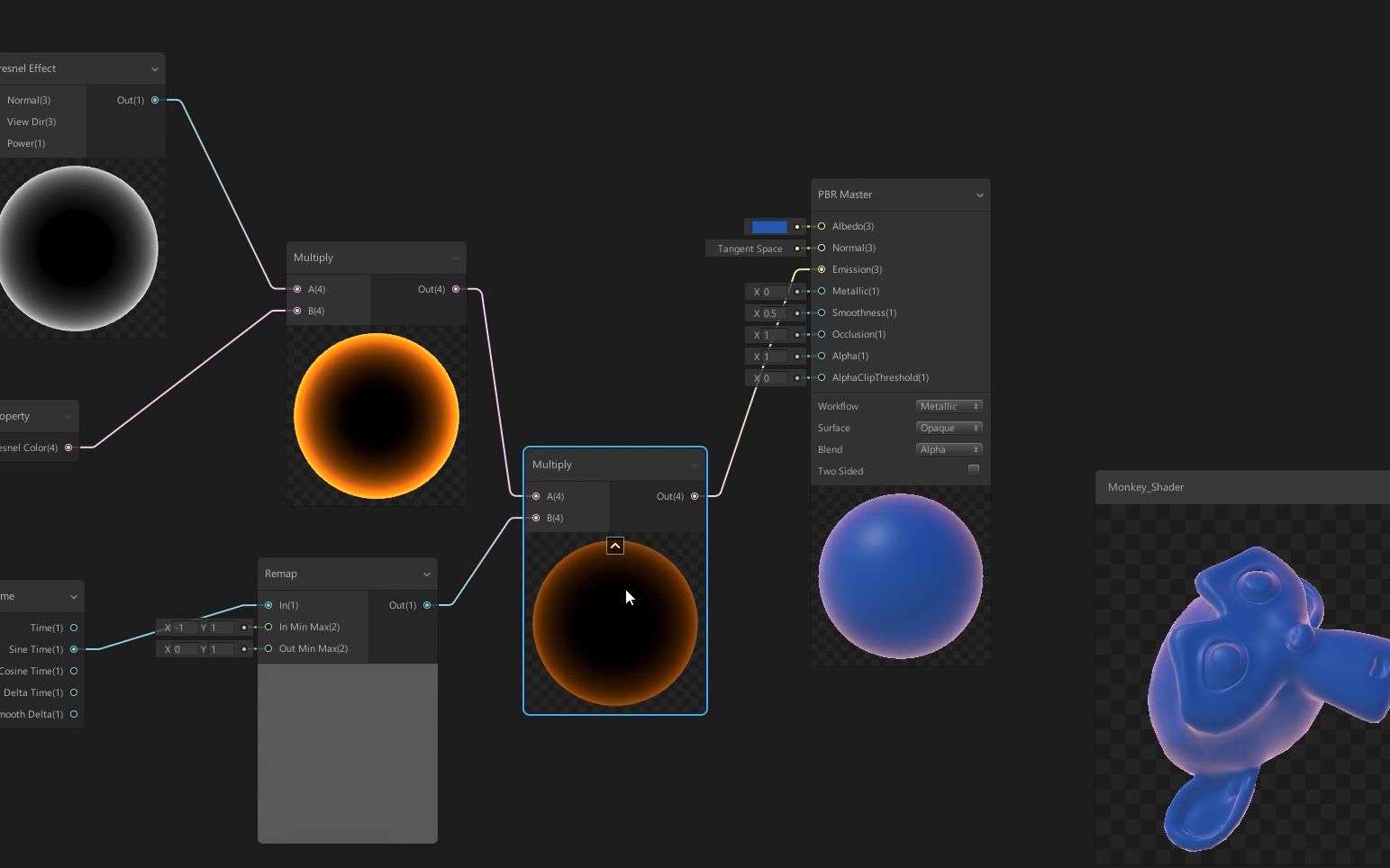
Task: Click the Out(4) port of the selected Multiply node
Action: (695, 496)
